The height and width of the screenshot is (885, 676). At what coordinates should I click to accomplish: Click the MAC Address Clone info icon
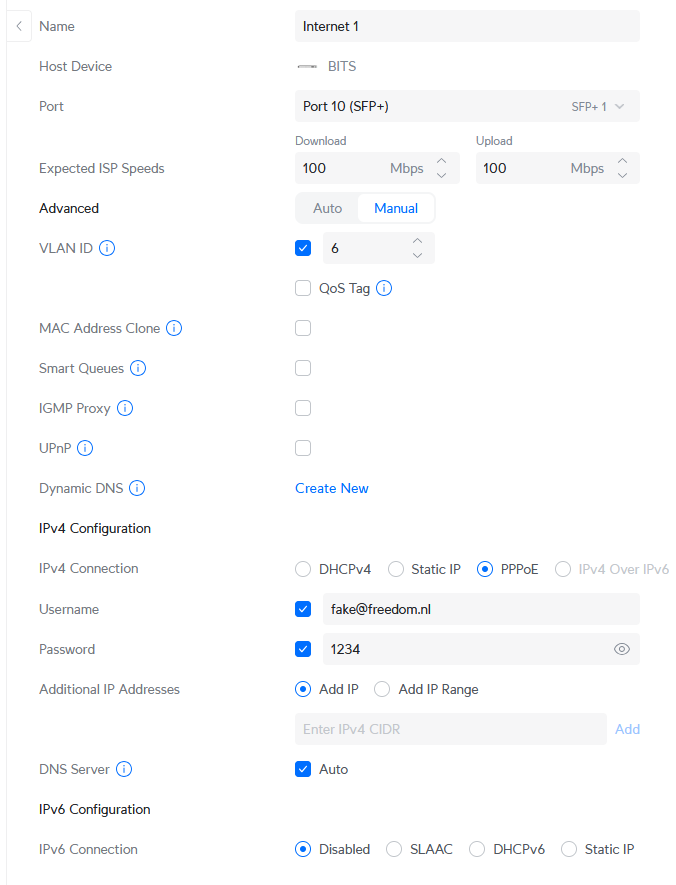coord(174,328)
